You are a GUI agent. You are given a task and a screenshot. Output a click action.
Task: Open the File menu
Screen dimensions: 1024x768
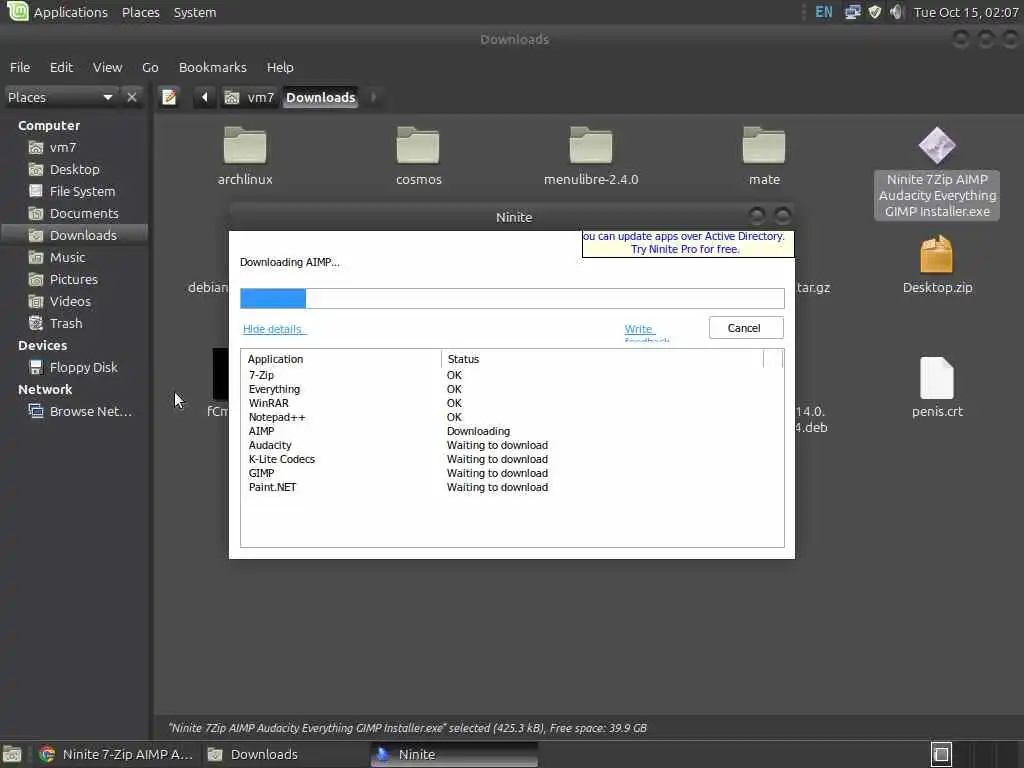(20, 67)
